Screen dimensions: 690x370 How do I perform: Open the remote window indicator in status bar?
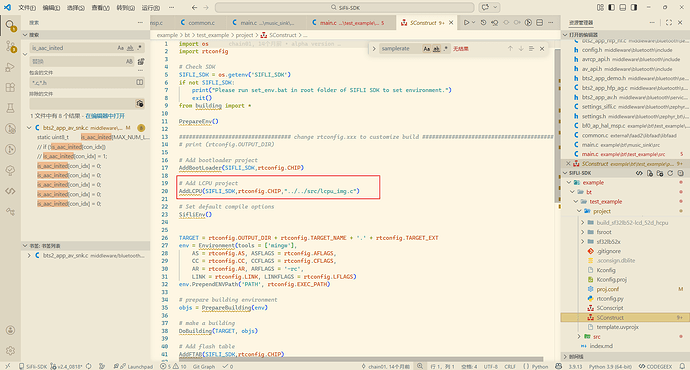point(7,366)
